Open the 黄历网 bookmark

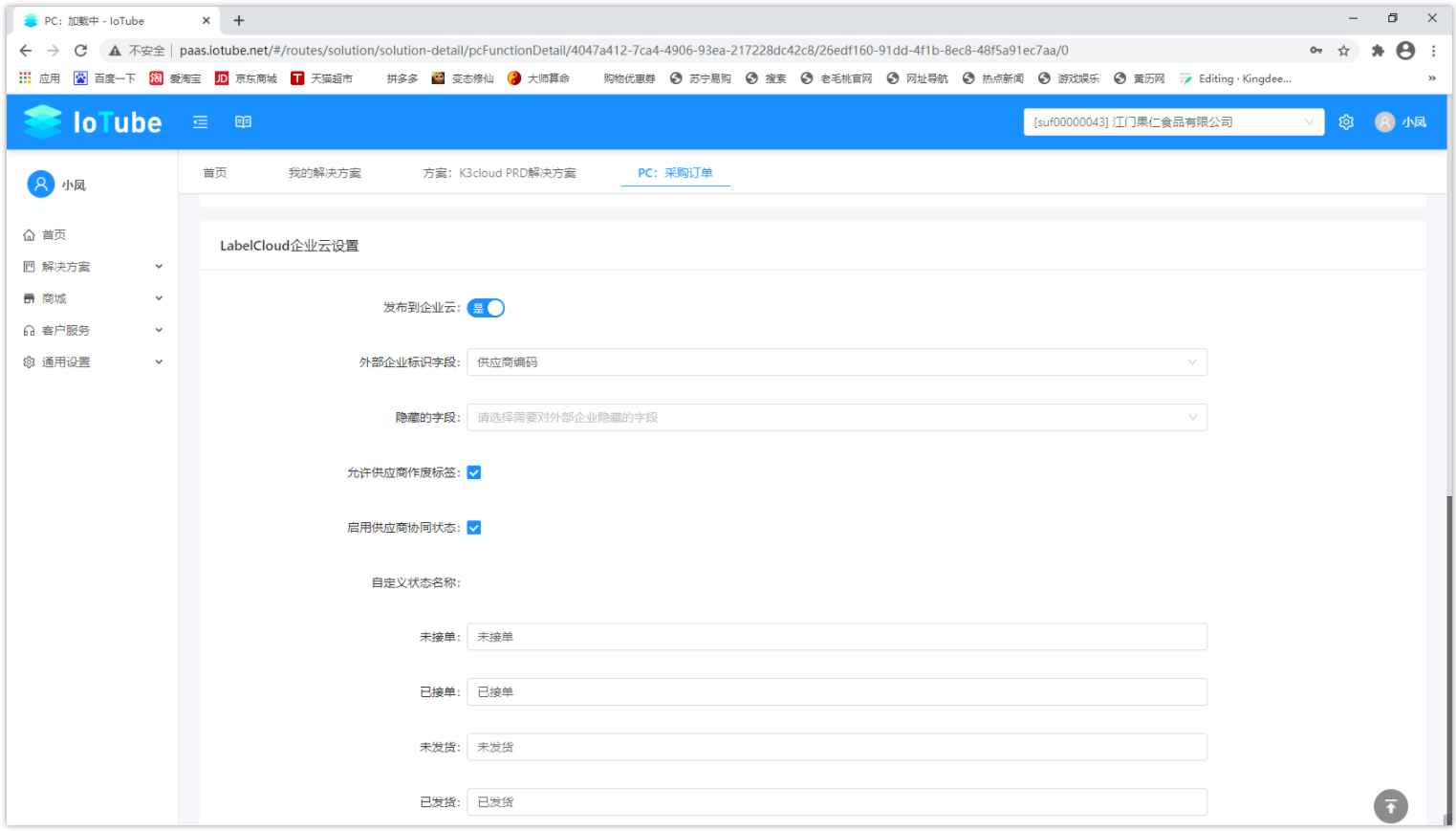[x=1140, y=78]
